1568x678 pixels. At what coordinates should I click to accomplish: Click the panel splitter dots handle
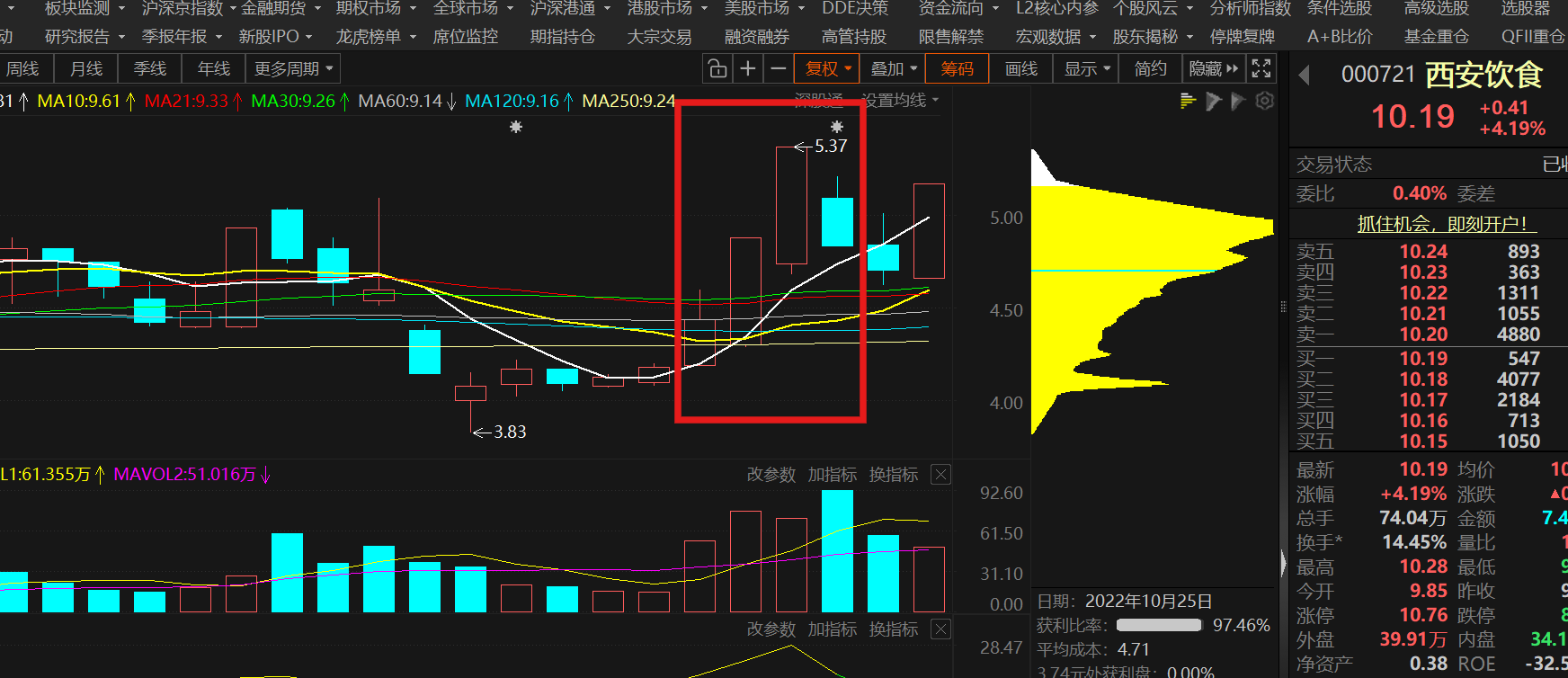1283,307
